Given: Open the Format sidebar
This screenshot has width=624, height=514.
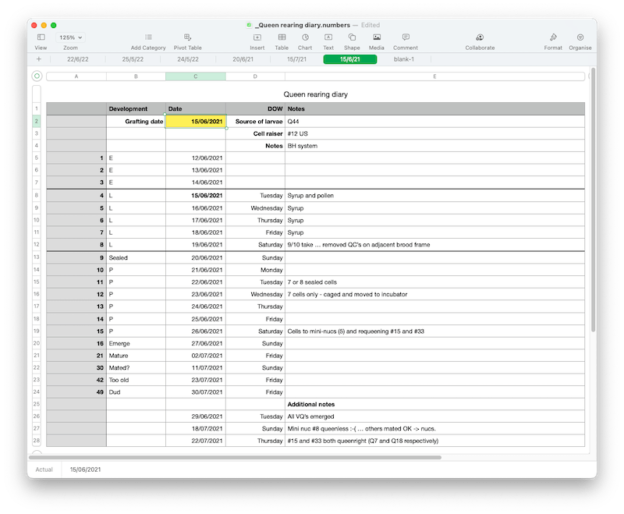Looking at the screenshot, I should tap(553, 38).
